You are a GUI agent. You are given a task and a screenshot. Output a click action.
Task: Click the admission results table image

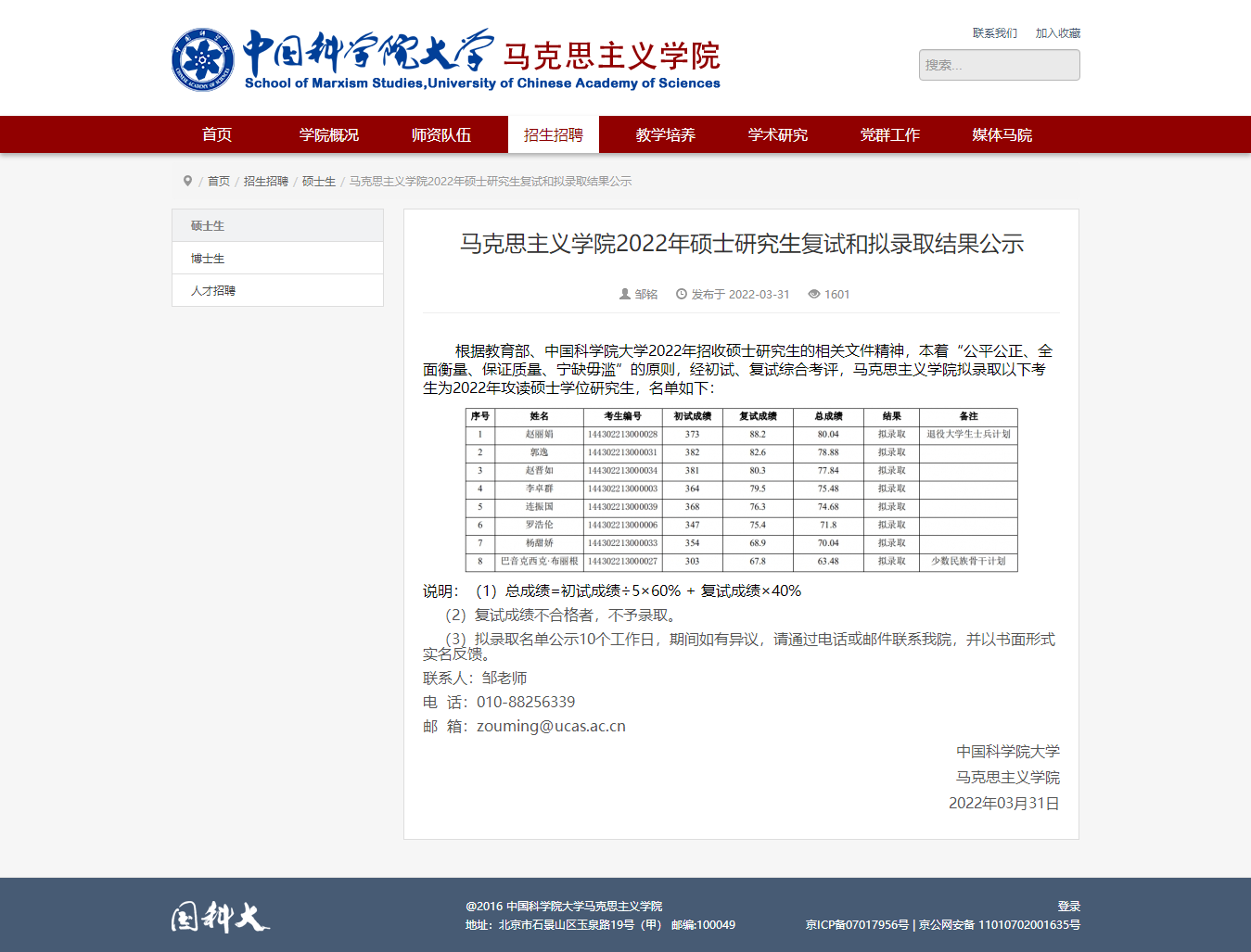[x=742, y=489]
